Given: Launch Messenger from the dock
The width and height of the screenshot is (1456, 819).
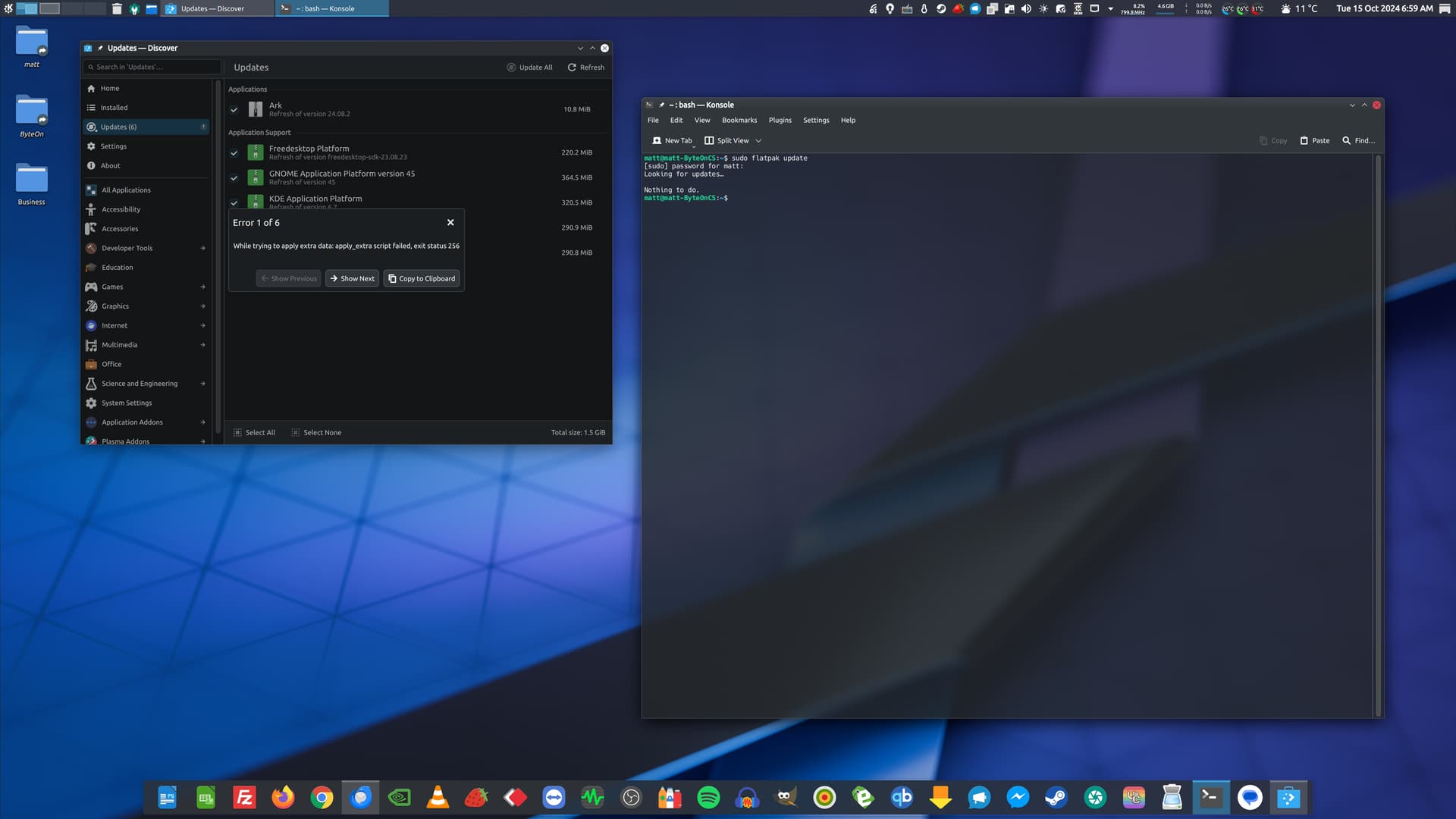Looking at the screenshot, I should click(1018, 798).
